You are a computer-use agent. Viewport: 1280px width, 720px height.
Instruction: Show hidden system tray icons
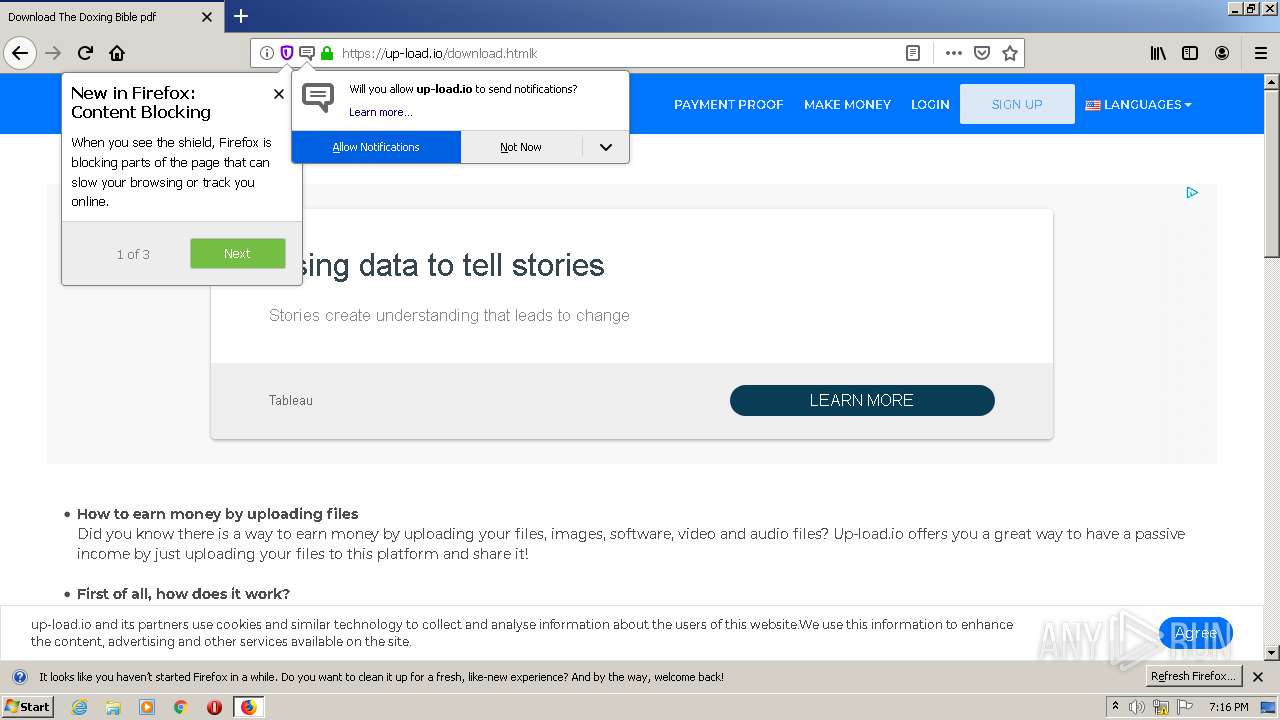point(1115,706)
